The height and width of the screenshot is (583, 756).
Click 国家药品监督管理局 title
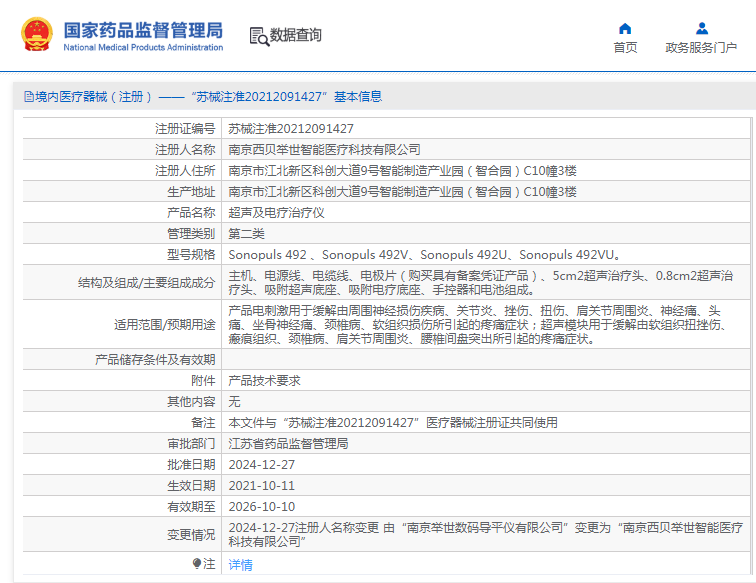143,30
